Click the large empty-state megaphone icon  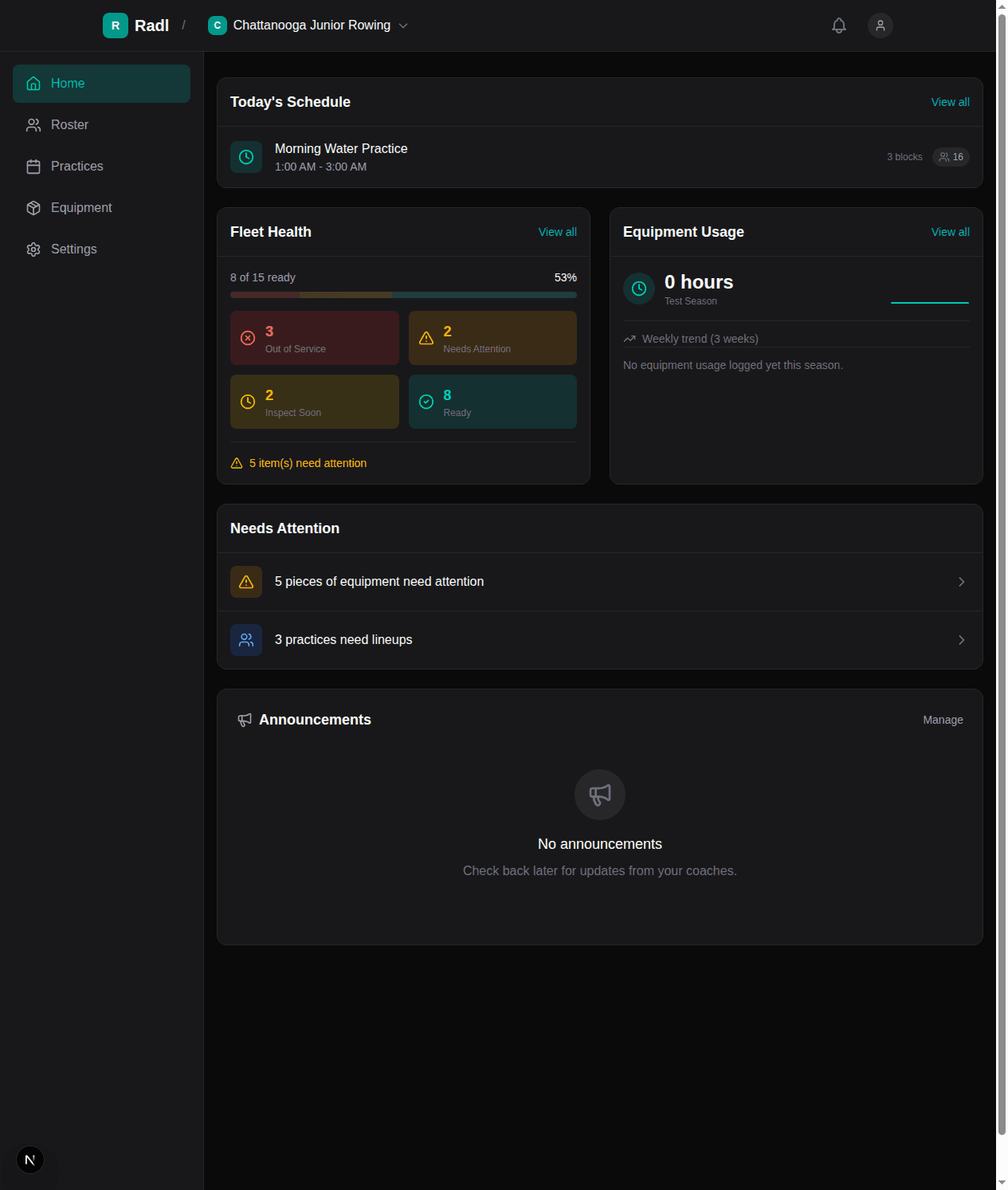[x=600, y=795]
